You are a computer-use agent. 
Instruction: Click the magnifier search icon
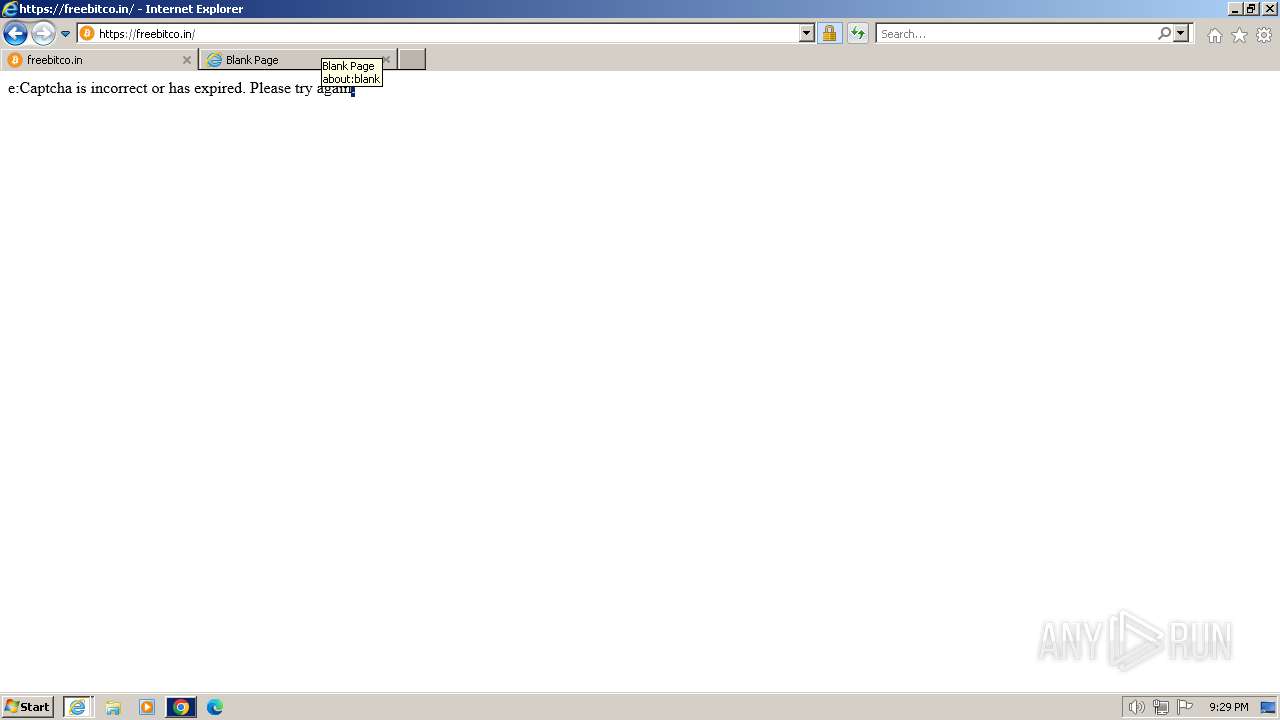1164,34
